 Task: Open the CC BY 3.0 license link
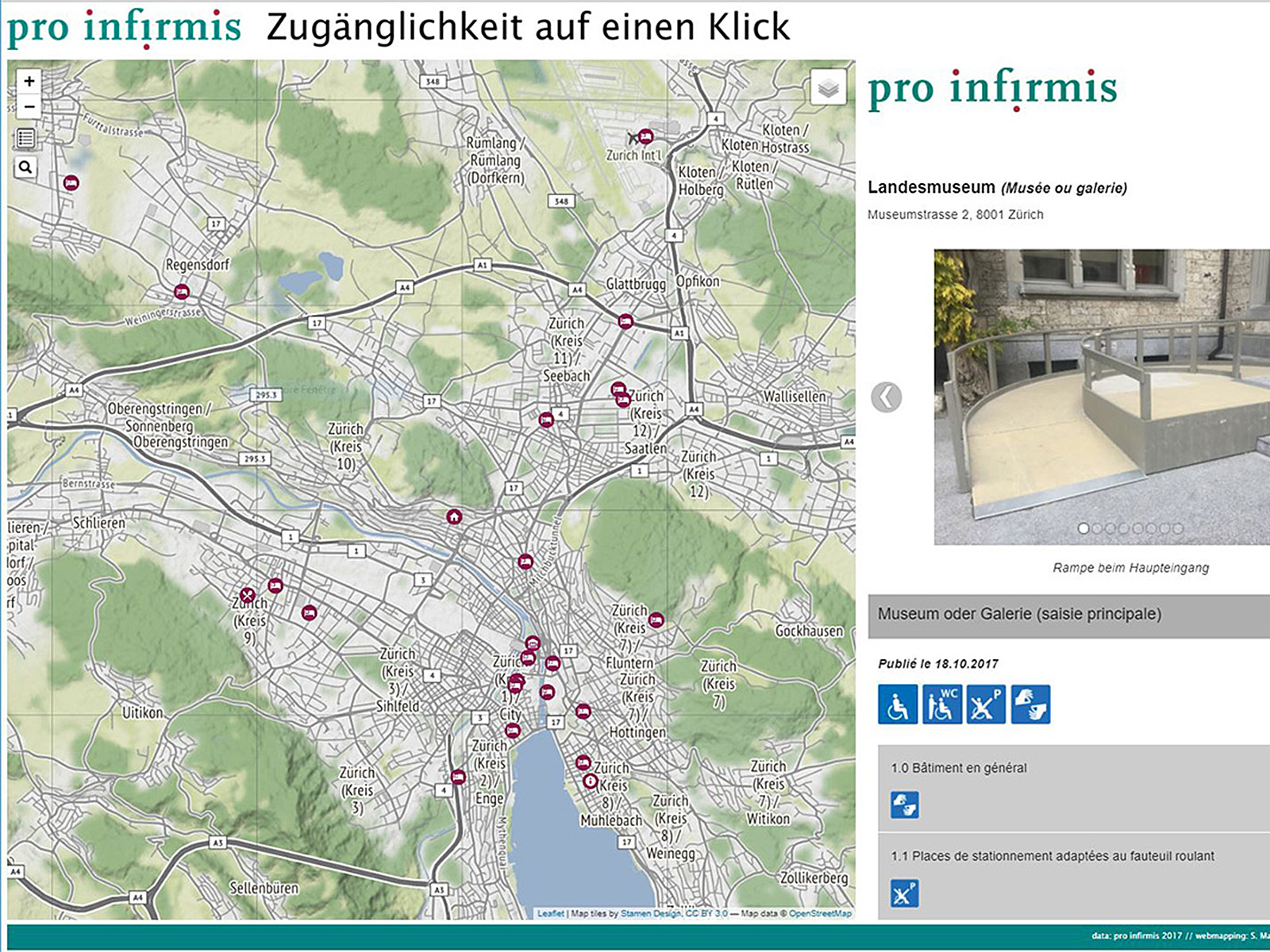(706, 913)
